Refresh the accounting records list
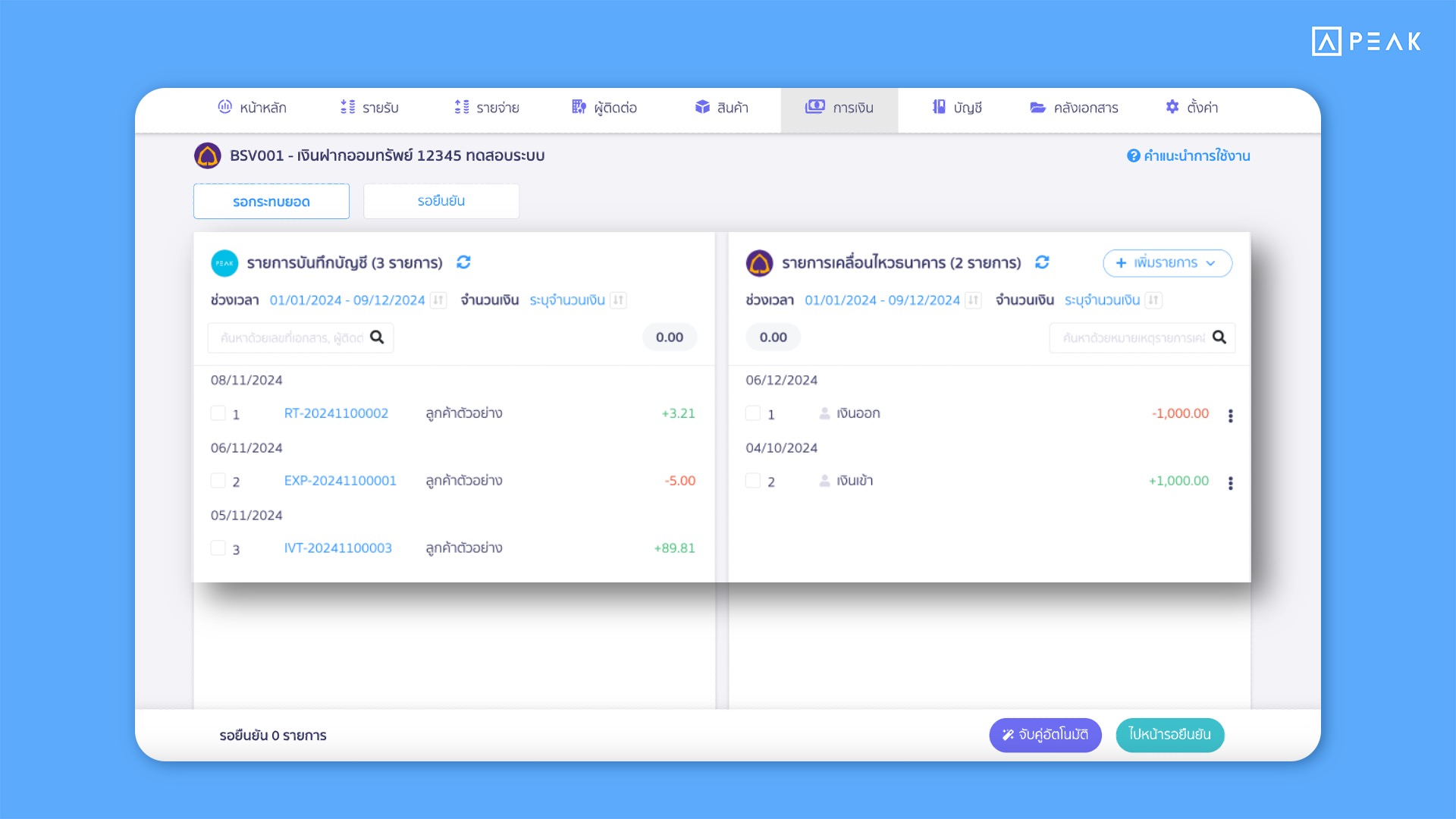Image resolution: width=1456 pixels, height=819 pixels. 463,262
